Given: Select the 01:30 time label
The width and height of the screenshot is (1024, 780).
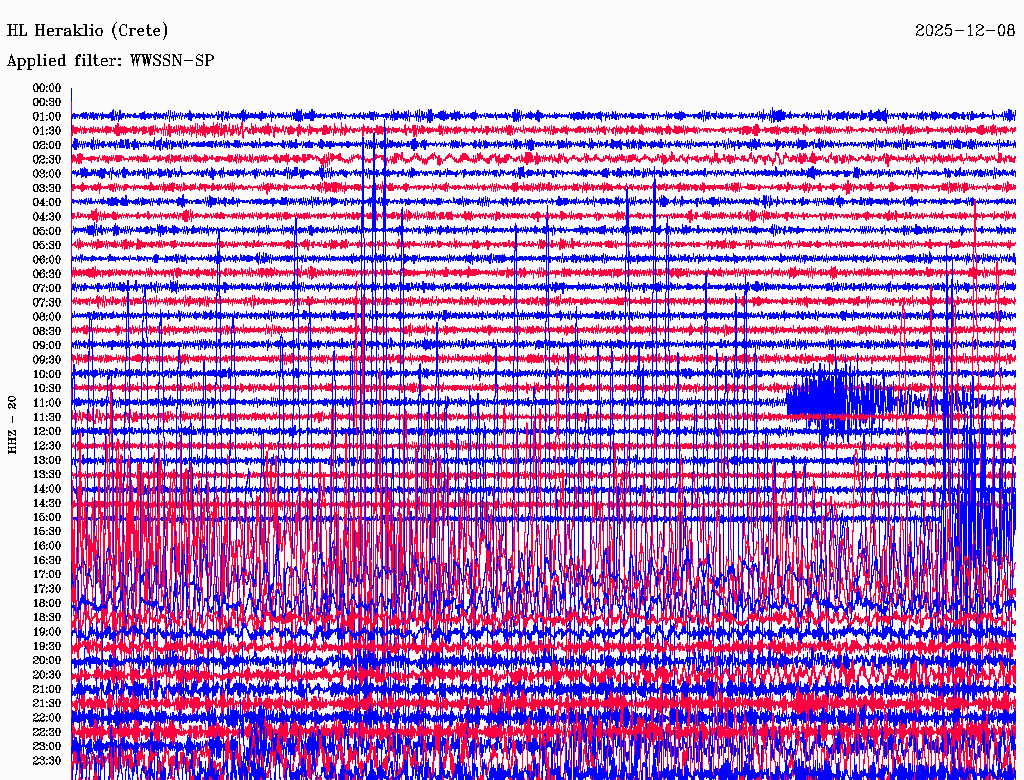Looking at the screenshot, I should tap(47, 131).
